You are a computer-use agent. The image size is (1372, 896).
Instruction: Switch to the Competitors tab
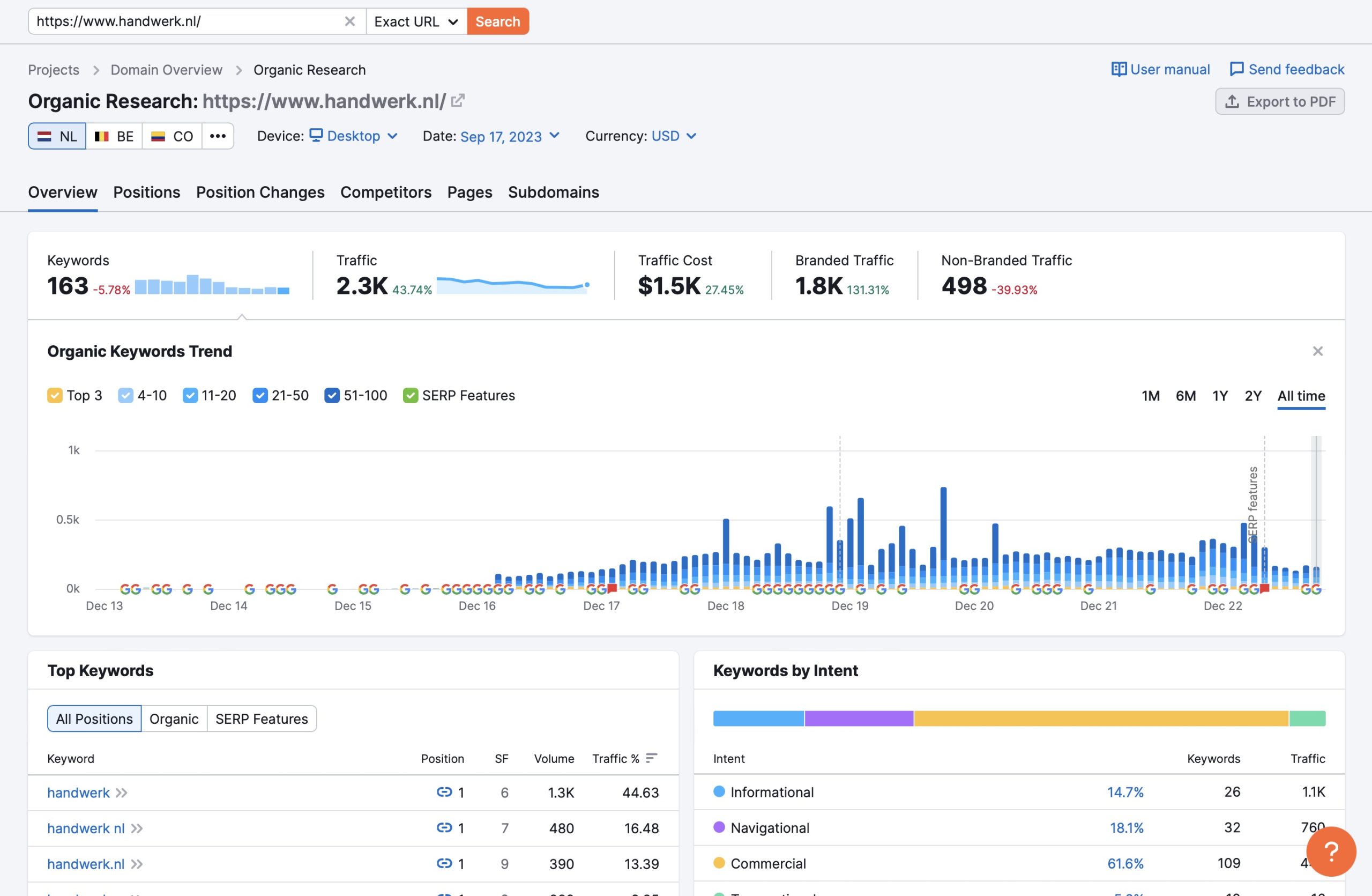coord(386,192)
